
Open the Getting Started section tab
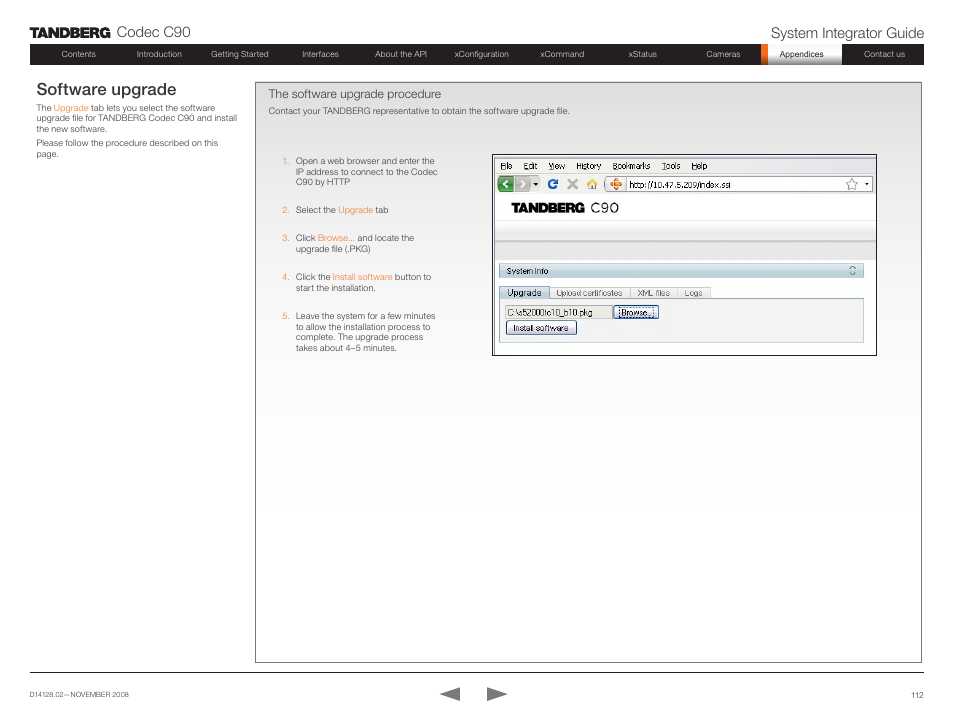(x=240, y=54)
